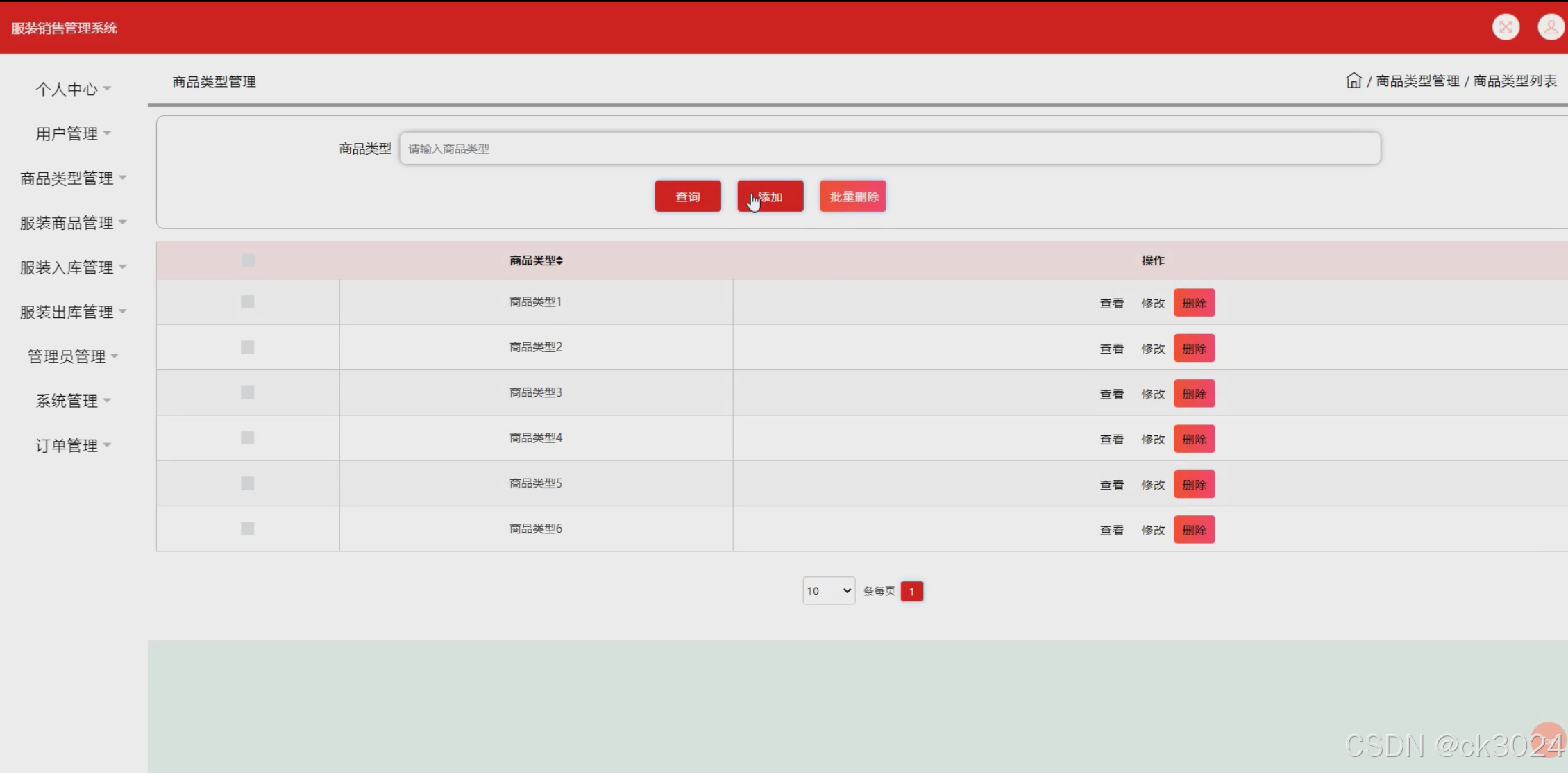This screenshot has width=1568, height=773.
Task: Select the checkbox for 商品类型4 row
Action: tap(247, 438)
